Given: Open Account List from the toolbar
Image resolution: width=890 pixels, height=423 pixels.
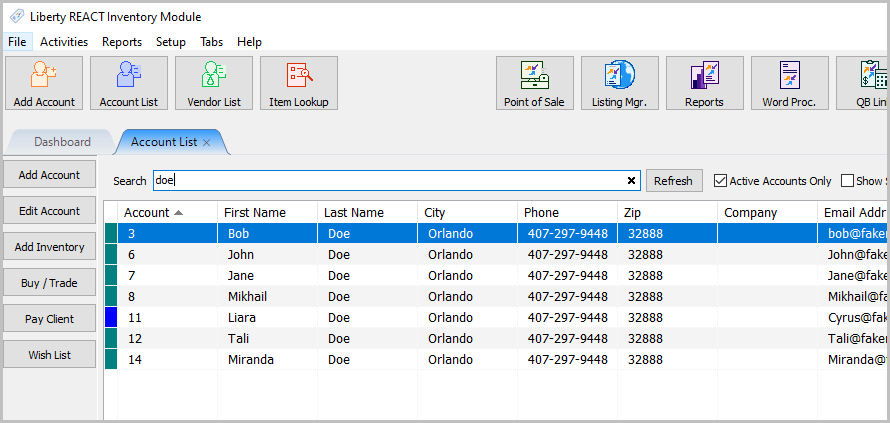Looking at the screenshot, I should coord(129,83).
